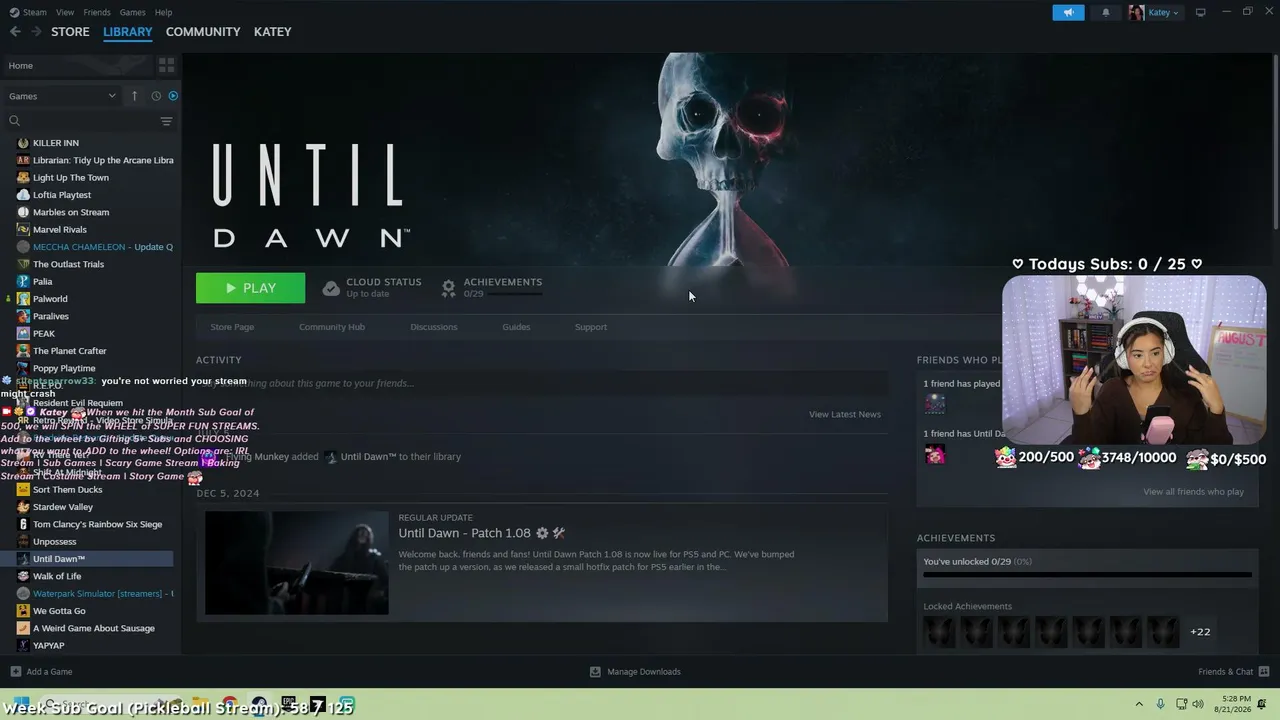The image size is (1280, 720).
Task: Open the Help menu
Action: [164, 13]
